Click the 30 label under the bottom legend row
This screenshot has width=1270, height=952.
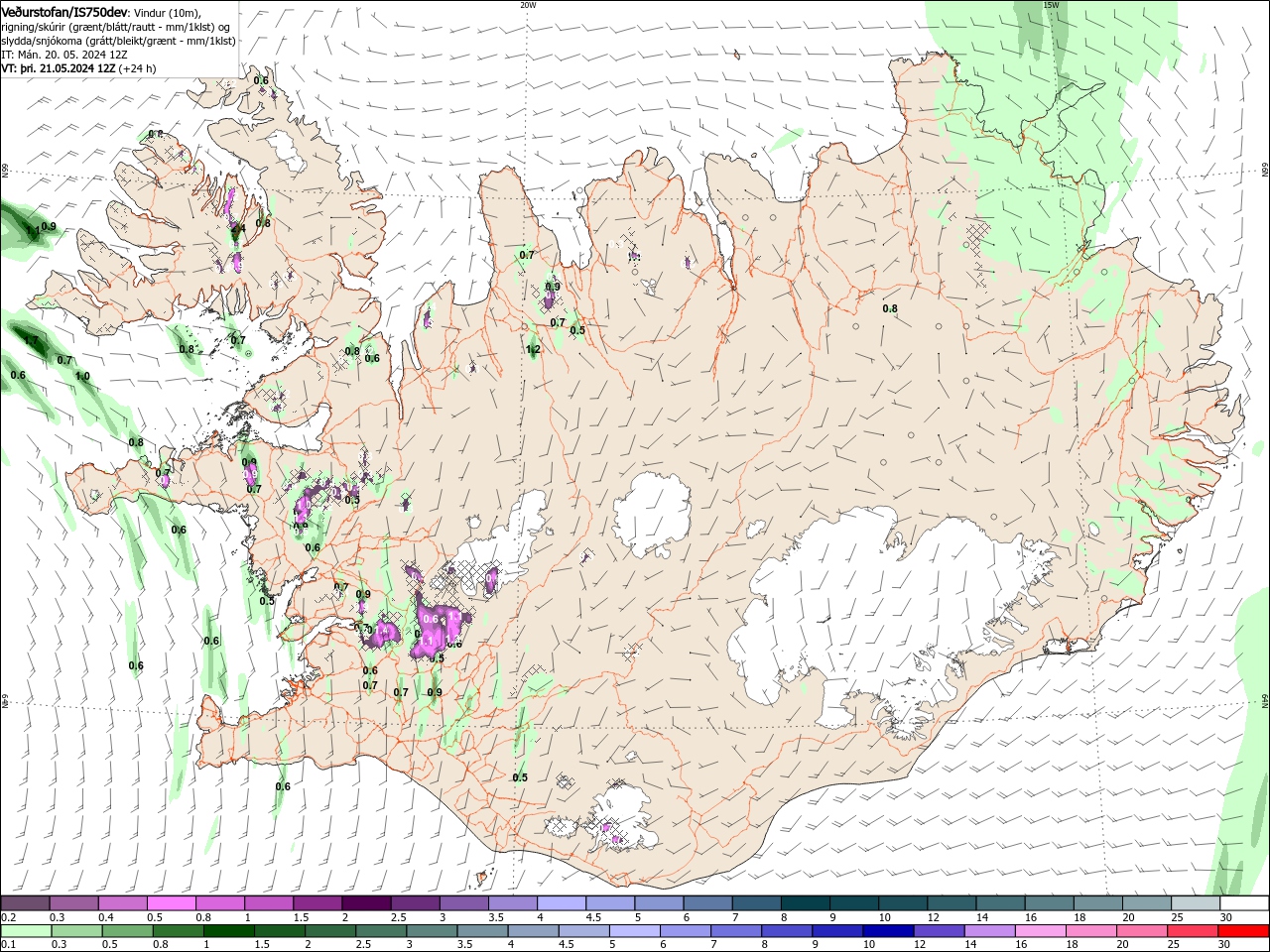[x=1226, y=945]
